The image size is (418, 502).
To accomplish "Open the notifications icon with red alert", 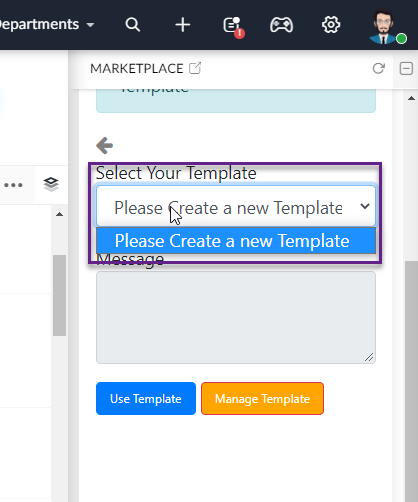I will [233, 26].
